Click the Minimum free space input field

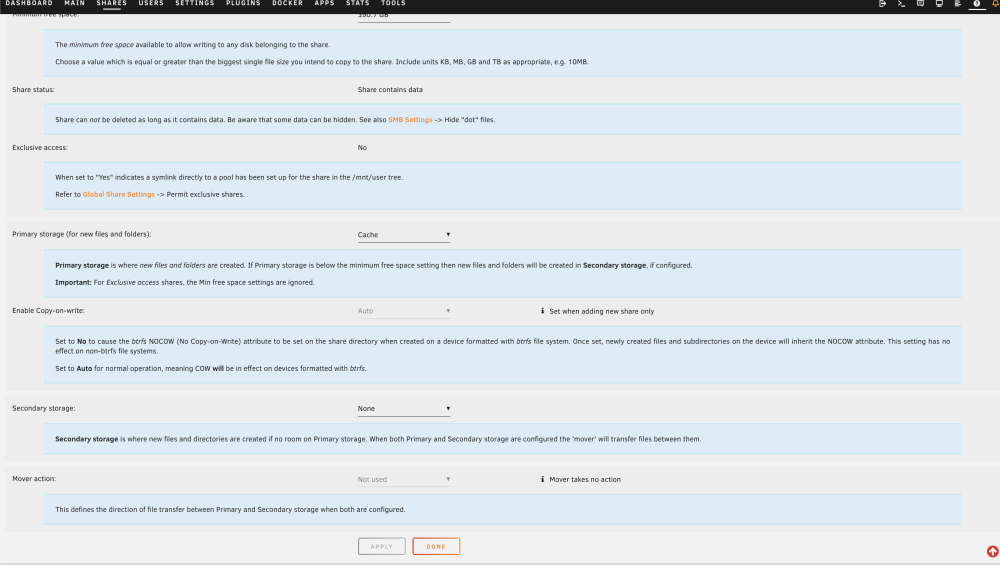(404, 16)
